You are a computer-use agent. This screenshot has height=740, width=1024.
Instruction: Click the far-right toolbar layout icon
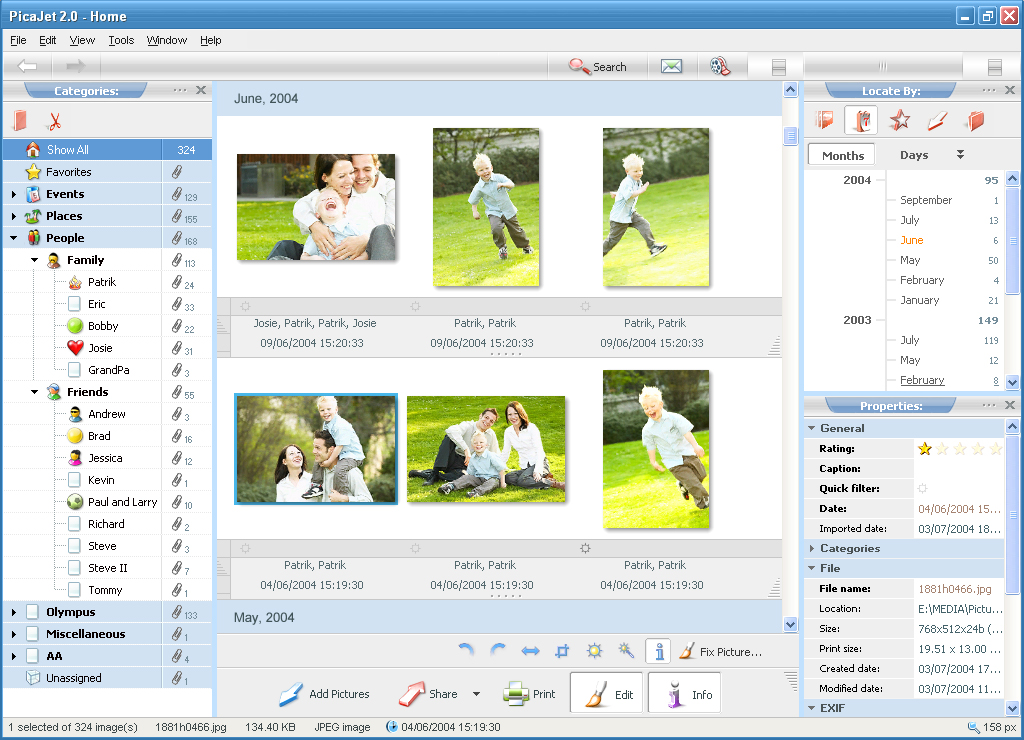click(x=995, y=67)
